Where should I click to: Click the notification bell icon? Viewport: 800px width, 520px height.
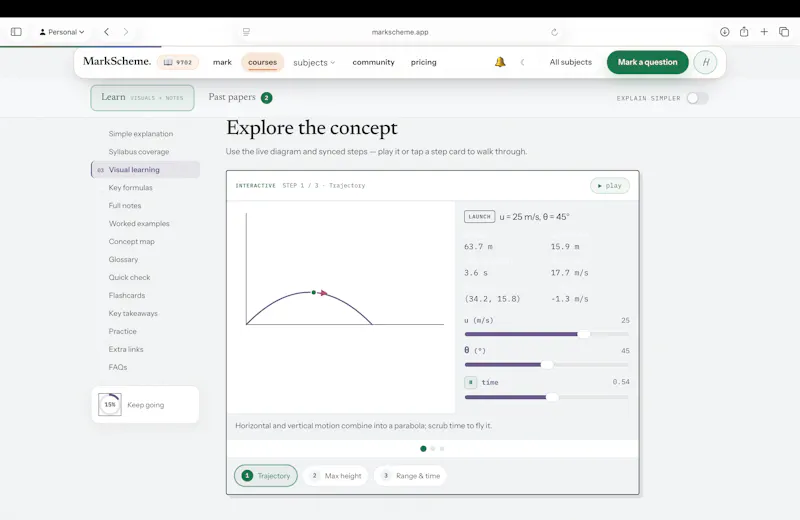[500, 62]
